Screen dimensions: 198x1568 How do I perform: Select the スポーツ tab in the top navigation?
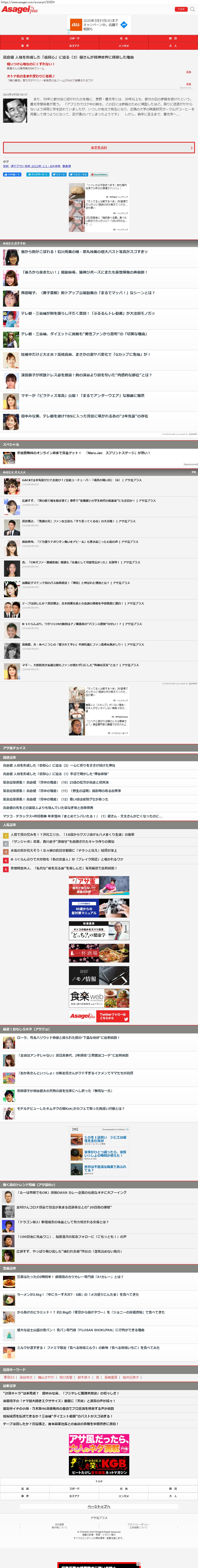(x=74, y=38)
